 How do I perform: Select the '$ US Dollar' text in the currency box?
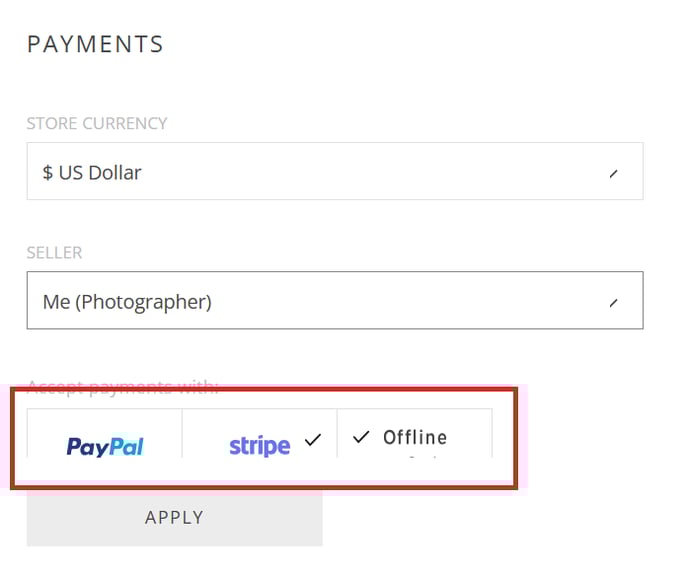92,172
